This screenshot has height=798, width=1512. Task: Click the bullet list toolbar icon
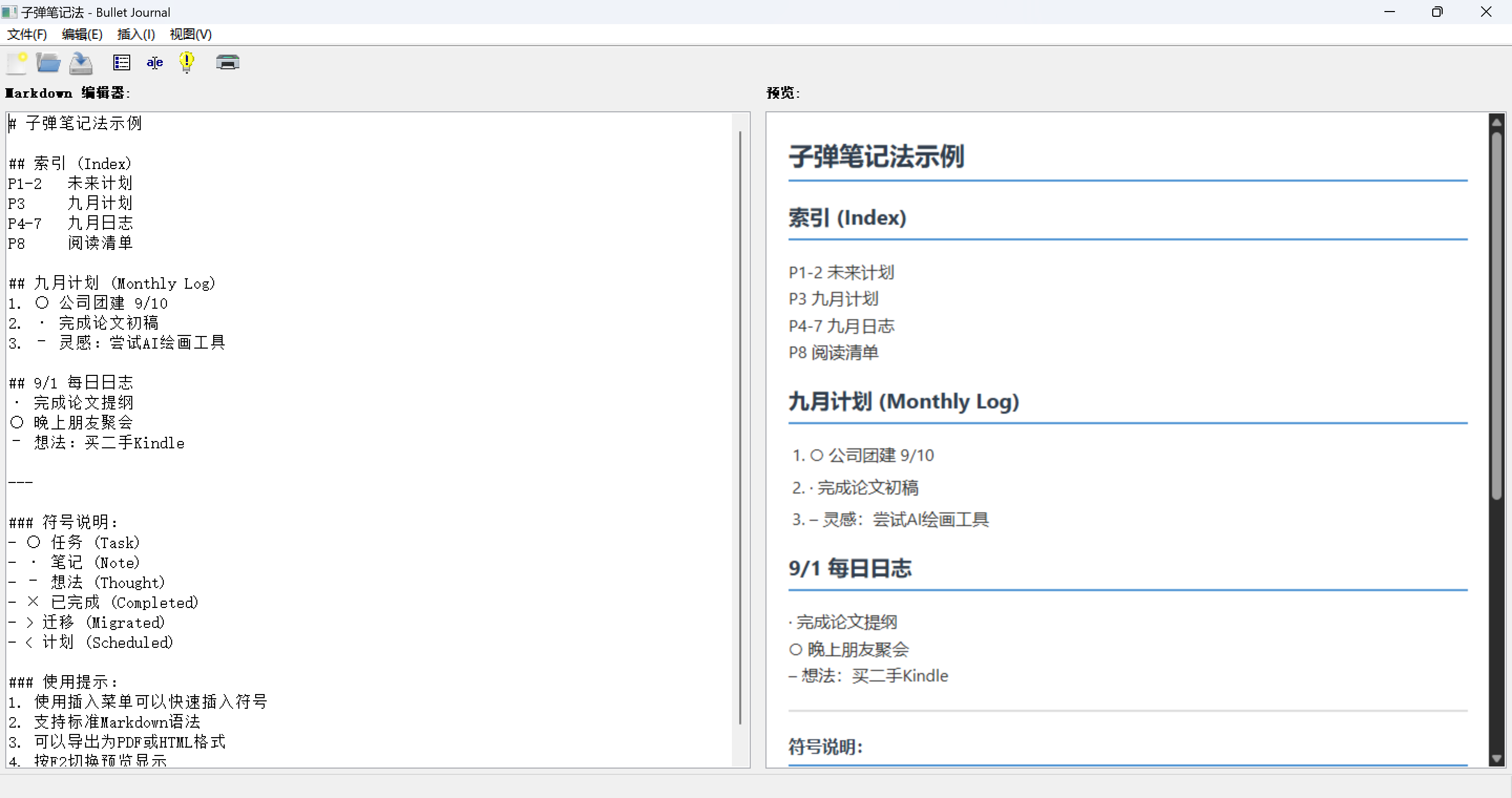tap(121, 62)
